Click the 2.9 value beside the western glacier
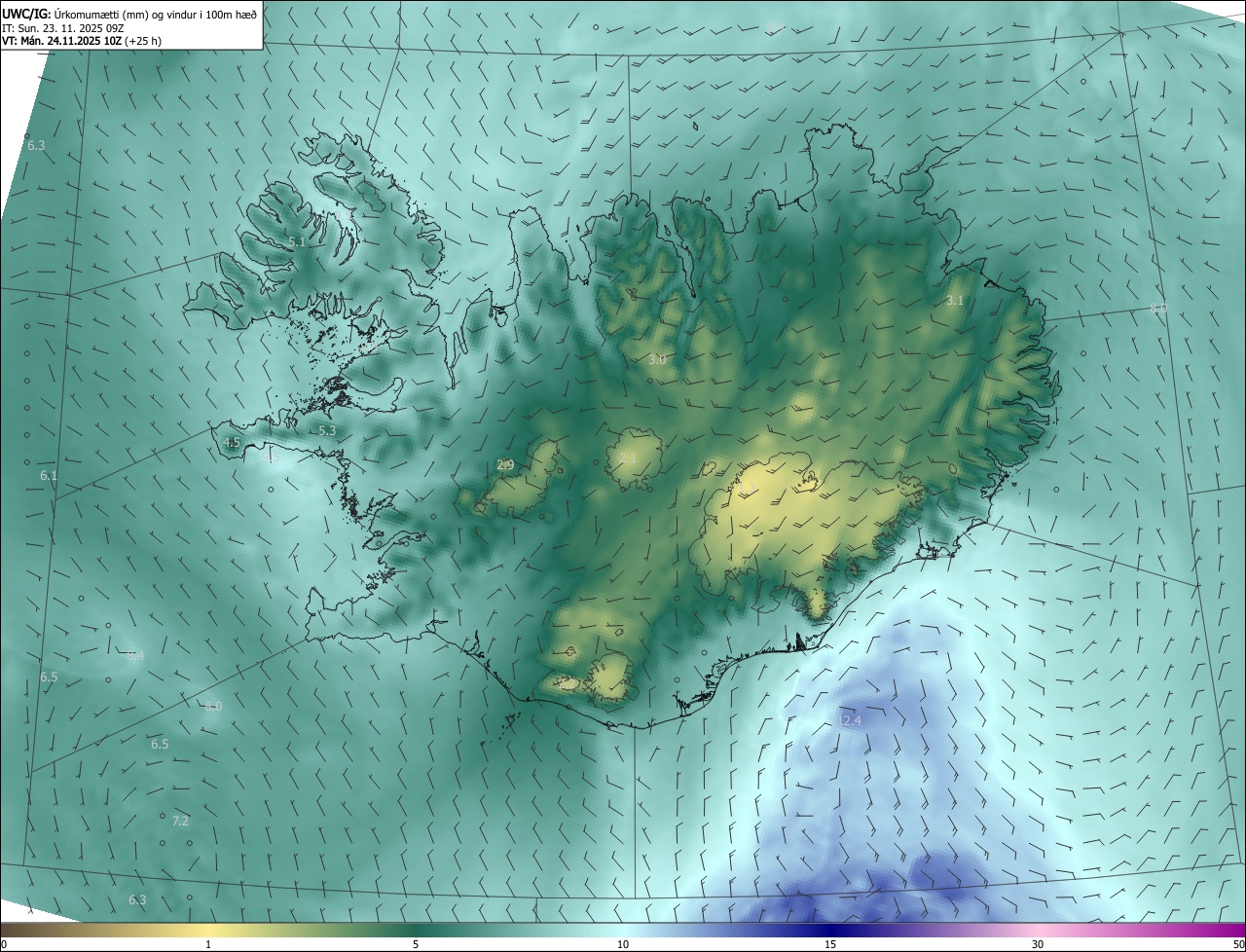Viewport: 1246px width, 952px height. [505, 465]
